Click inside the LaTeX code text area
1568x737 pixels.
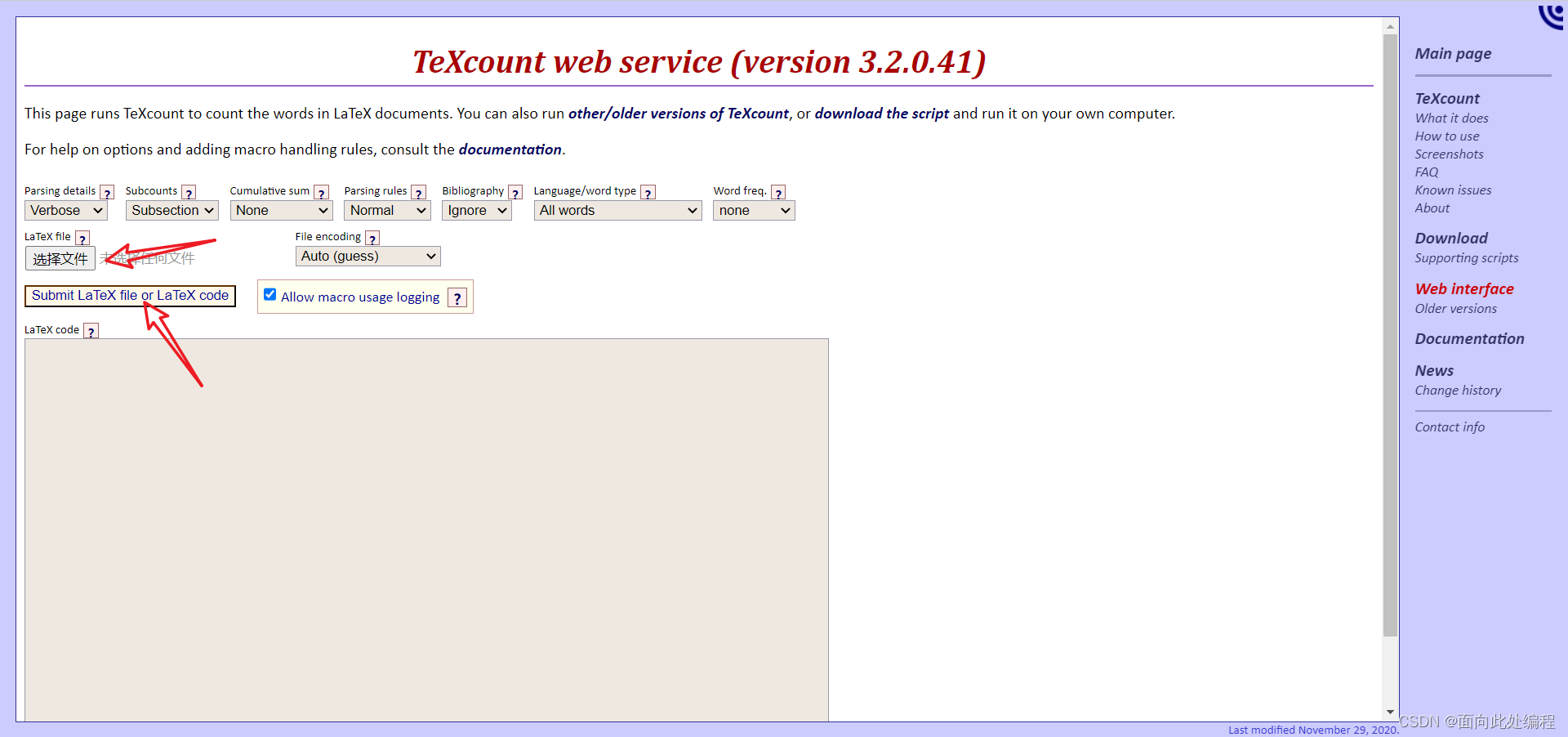point(426,529)
